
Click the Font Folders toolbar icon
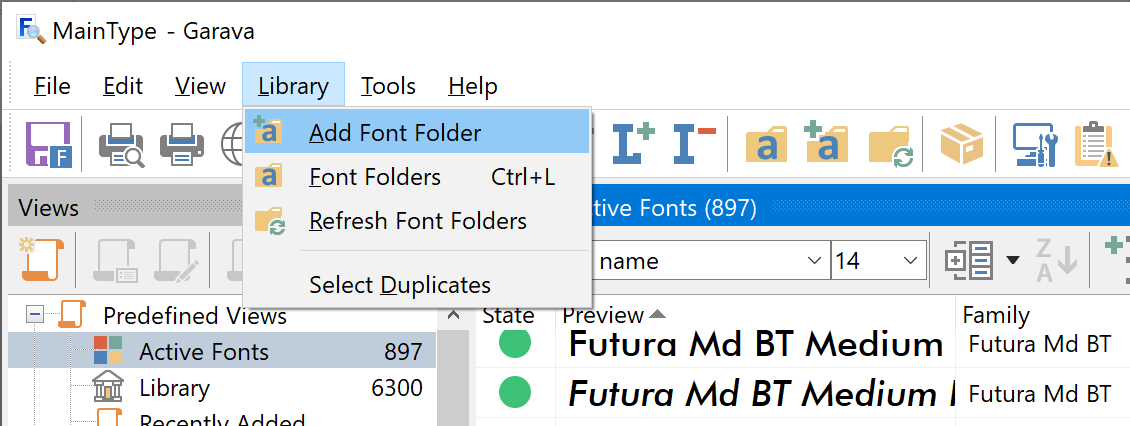pos(765,145)
